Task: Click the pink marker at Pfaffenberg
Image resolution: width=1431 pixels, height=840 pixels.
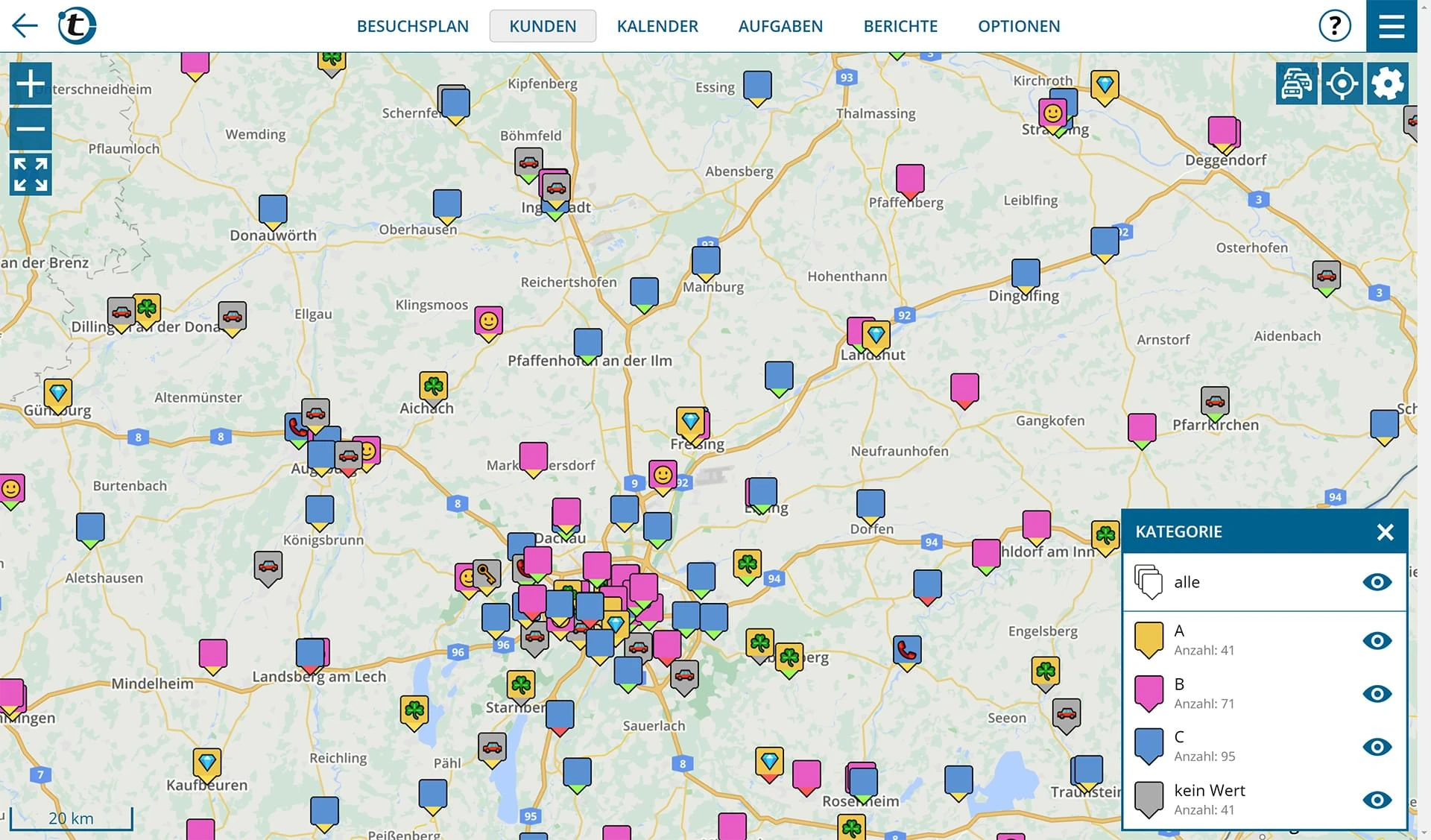Action: click(x=910, y=182)
